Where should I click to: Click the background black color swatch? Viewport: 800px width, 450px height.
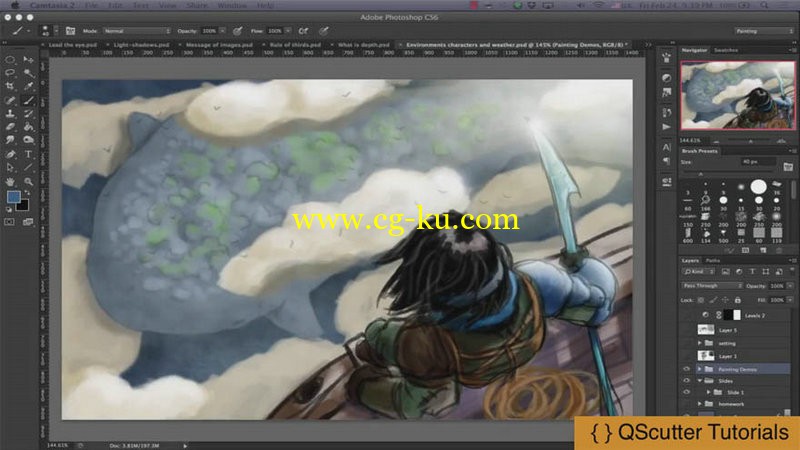click(x=23, y=206)
